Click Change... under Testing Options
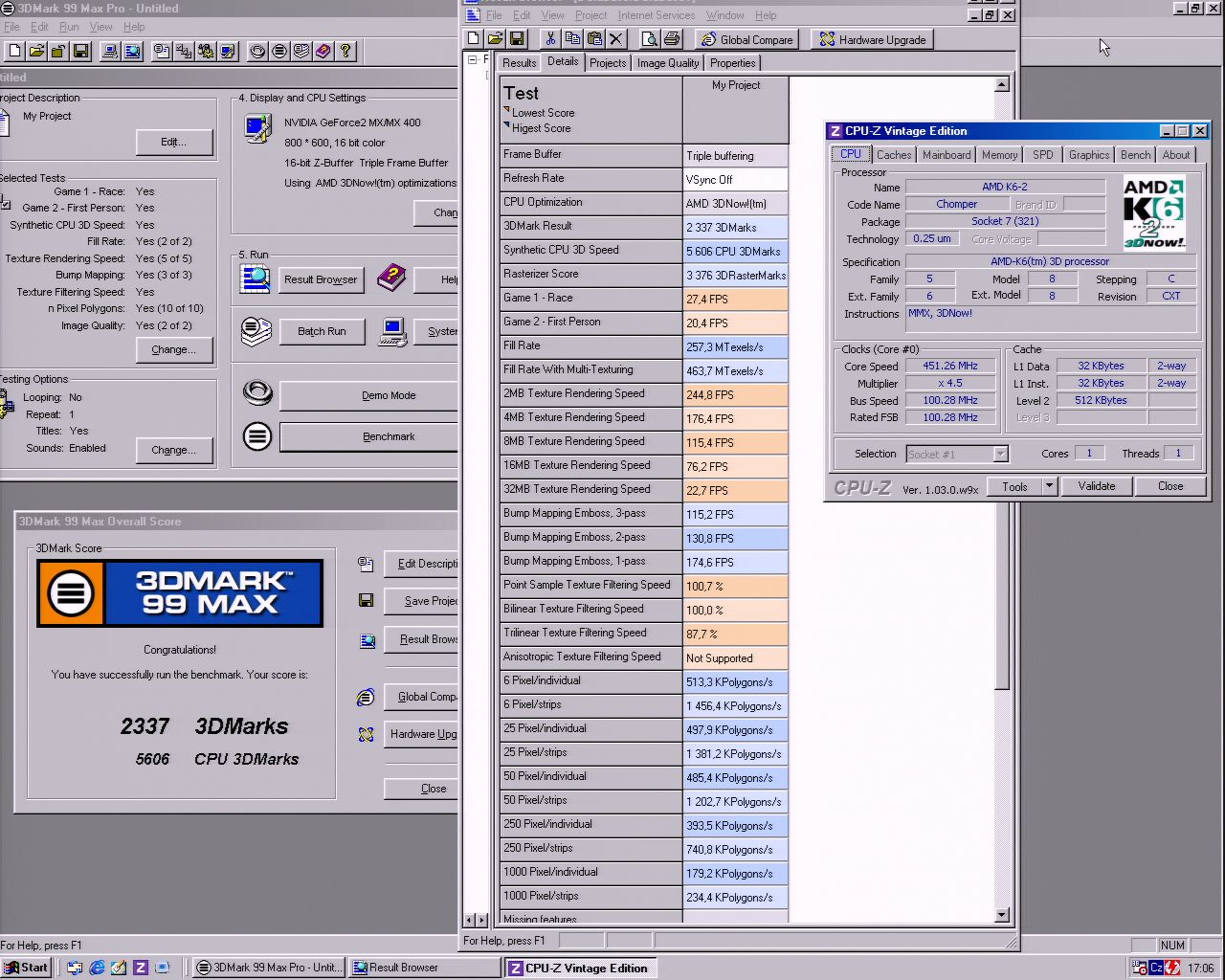Screen dimensions: 1225x980 173,450
